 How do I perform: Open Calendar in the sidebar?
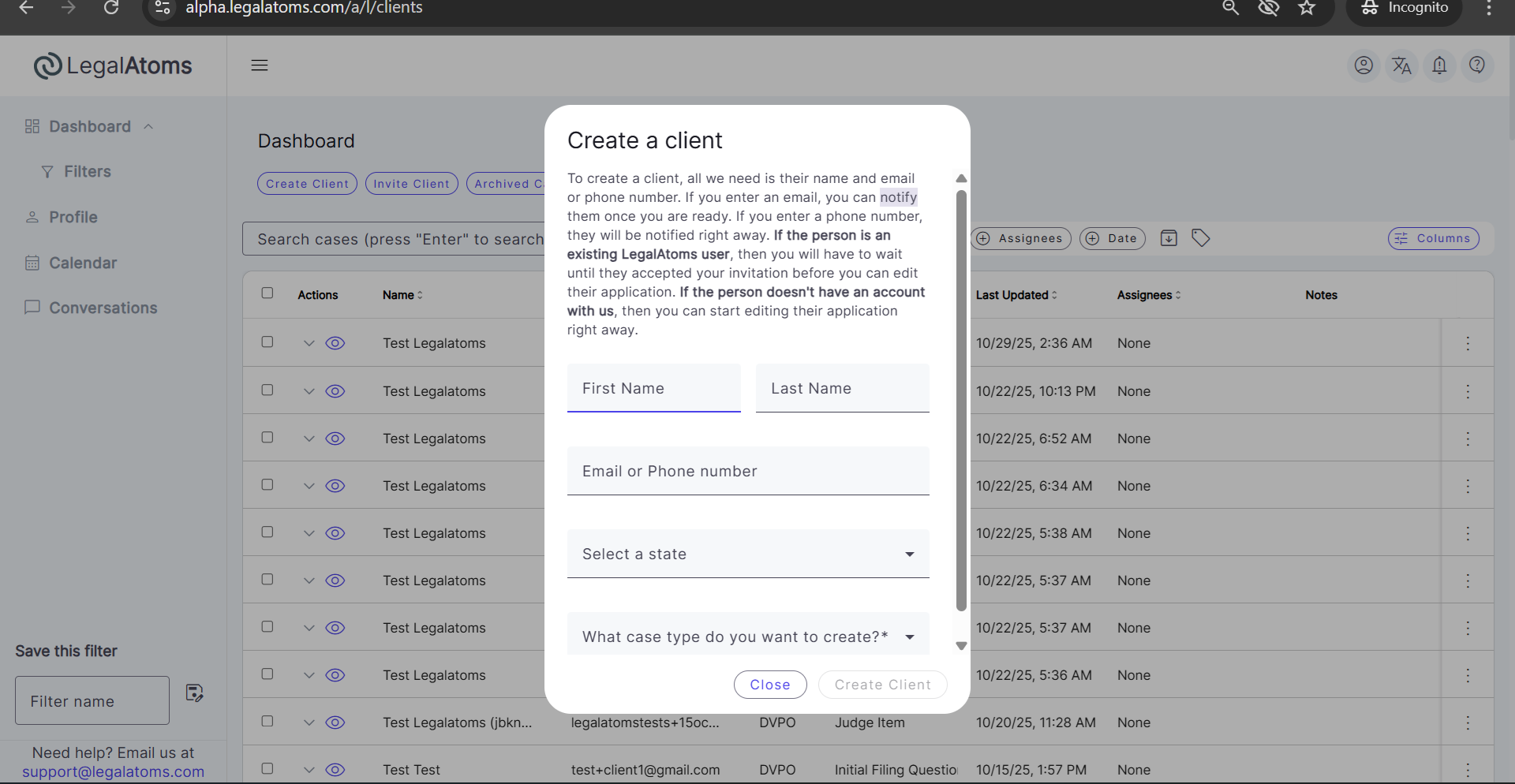pos(82,263)
